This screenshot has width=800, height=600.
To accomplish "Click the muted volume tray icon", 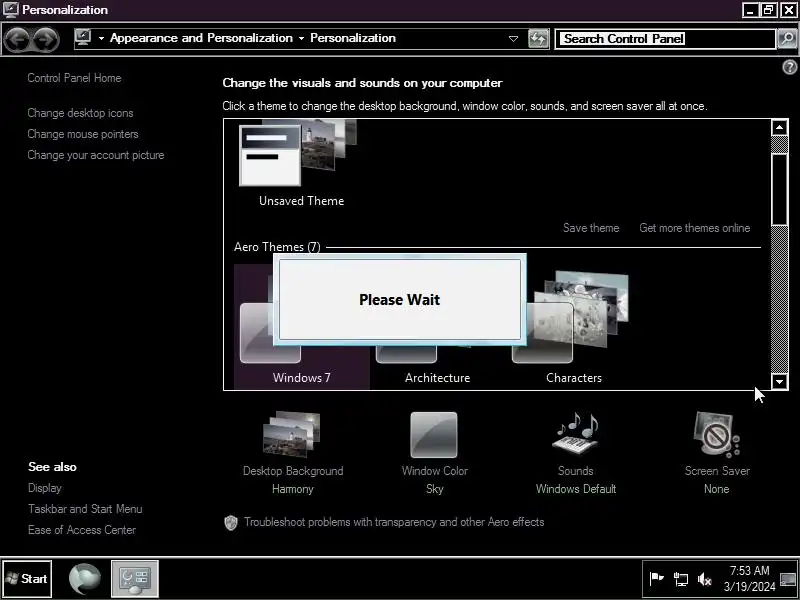I will [x=705, y=579].
